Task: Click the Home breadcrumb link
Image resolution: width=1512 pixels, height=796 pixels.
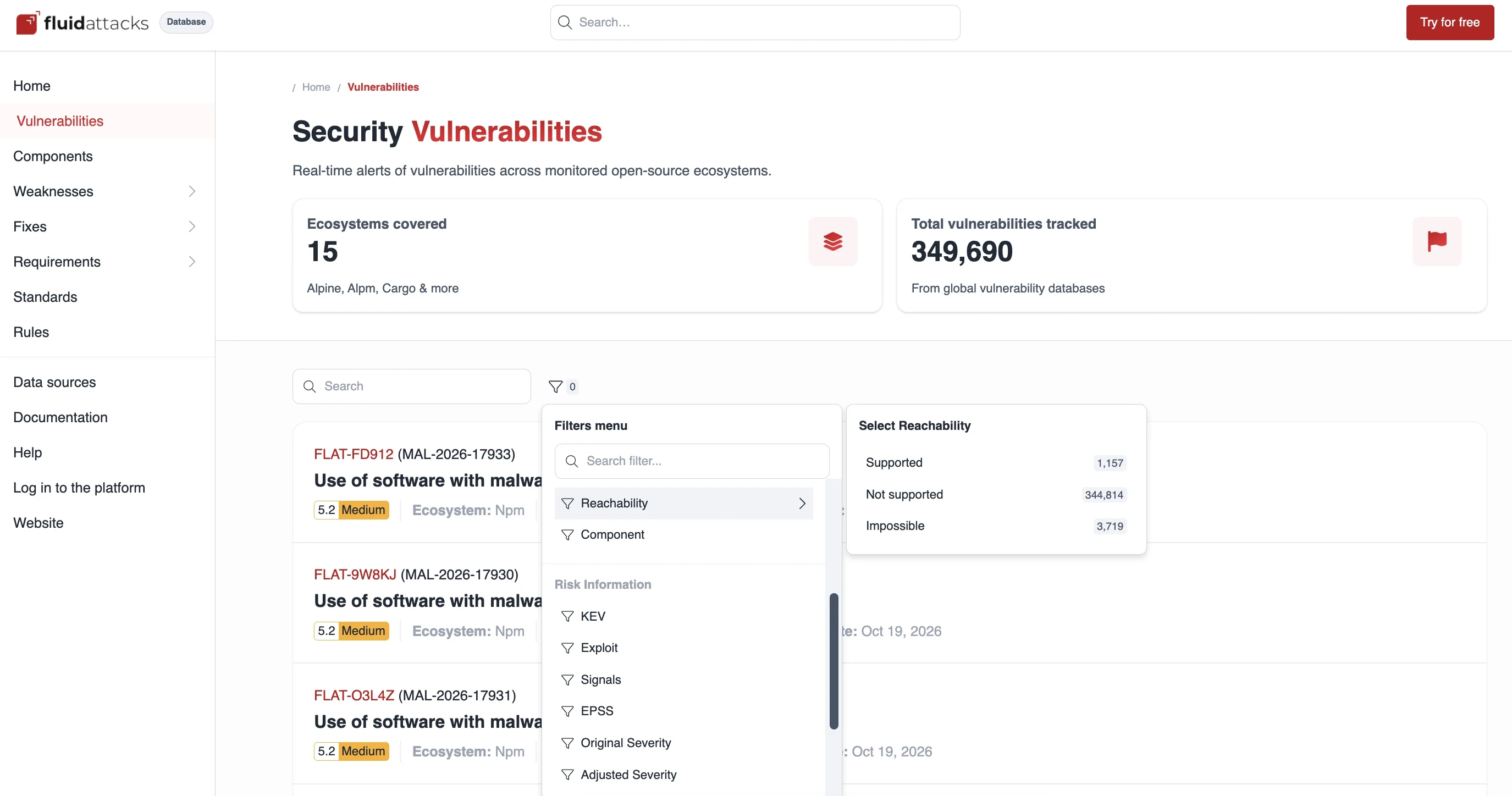Action: [316, 87]
